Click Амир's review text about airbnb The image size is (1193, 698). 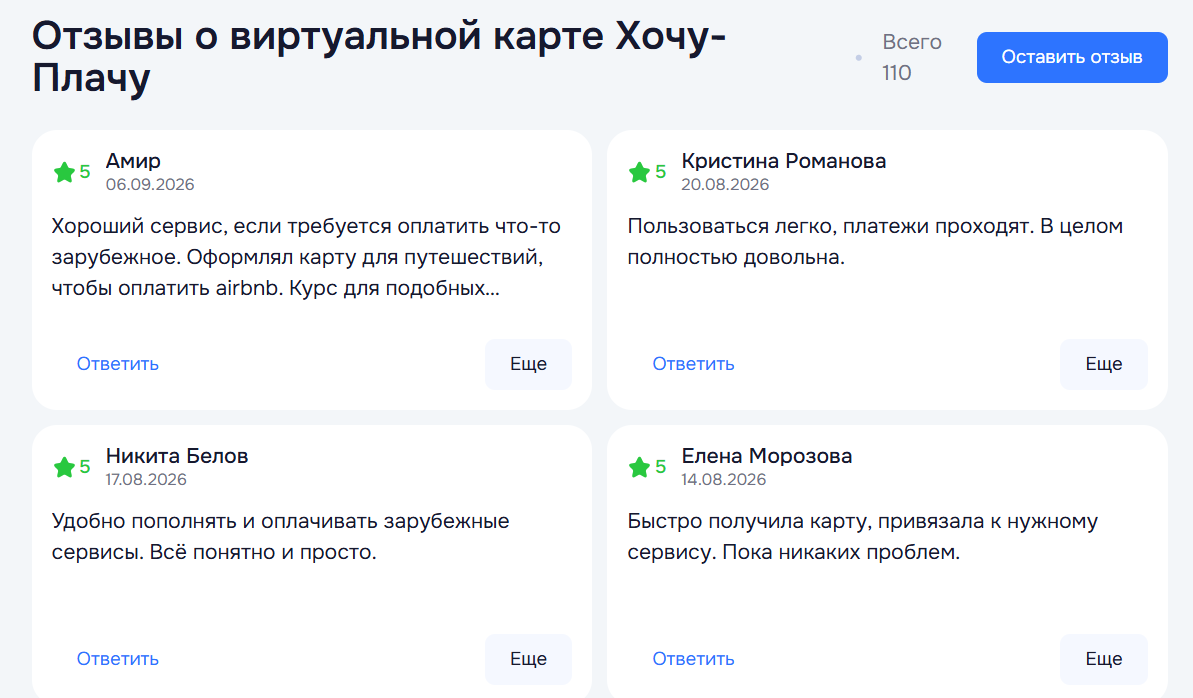pyautogui.click(x=306, y=257)
